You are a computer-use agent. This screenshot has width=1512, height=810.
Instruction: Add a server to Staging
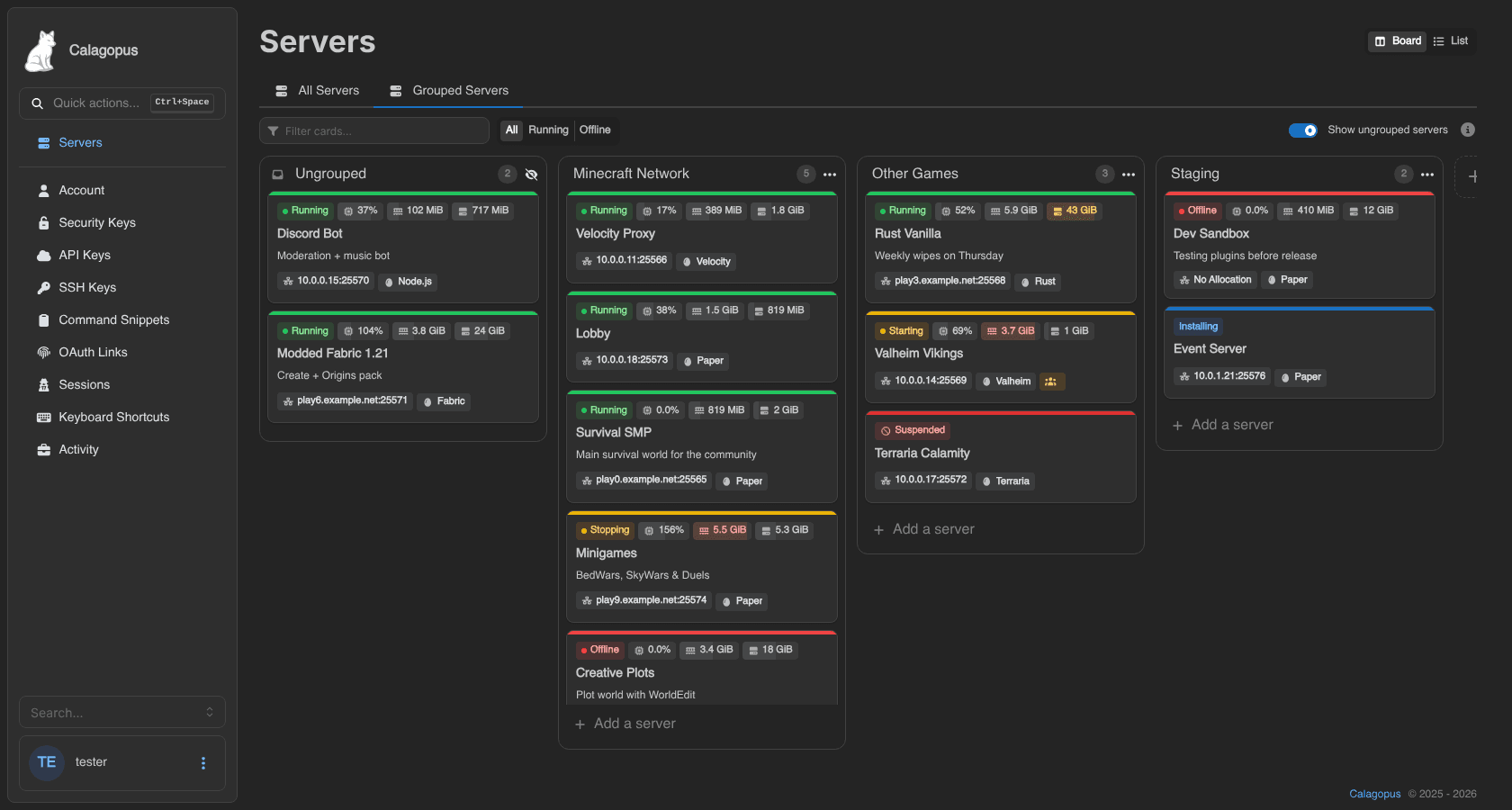[x=1223, y=425]
